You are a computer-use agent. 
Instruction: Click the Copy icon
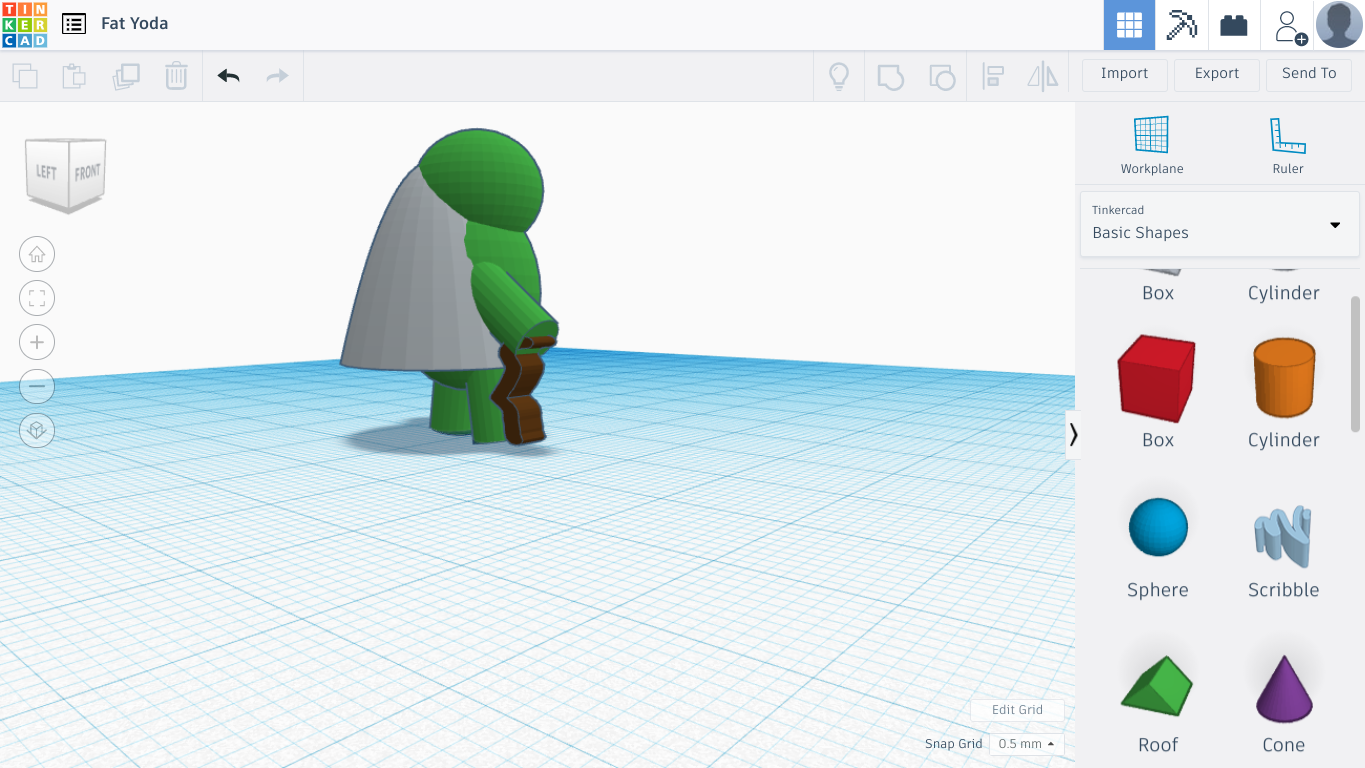click(x=25, y=76)
